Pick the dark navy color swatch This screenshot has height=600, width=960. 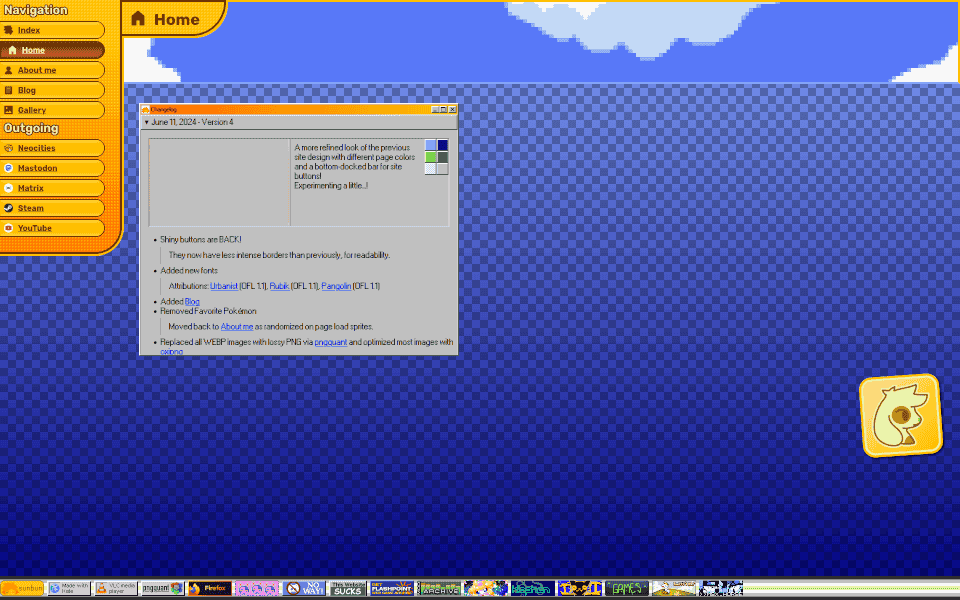click(443, 145)
